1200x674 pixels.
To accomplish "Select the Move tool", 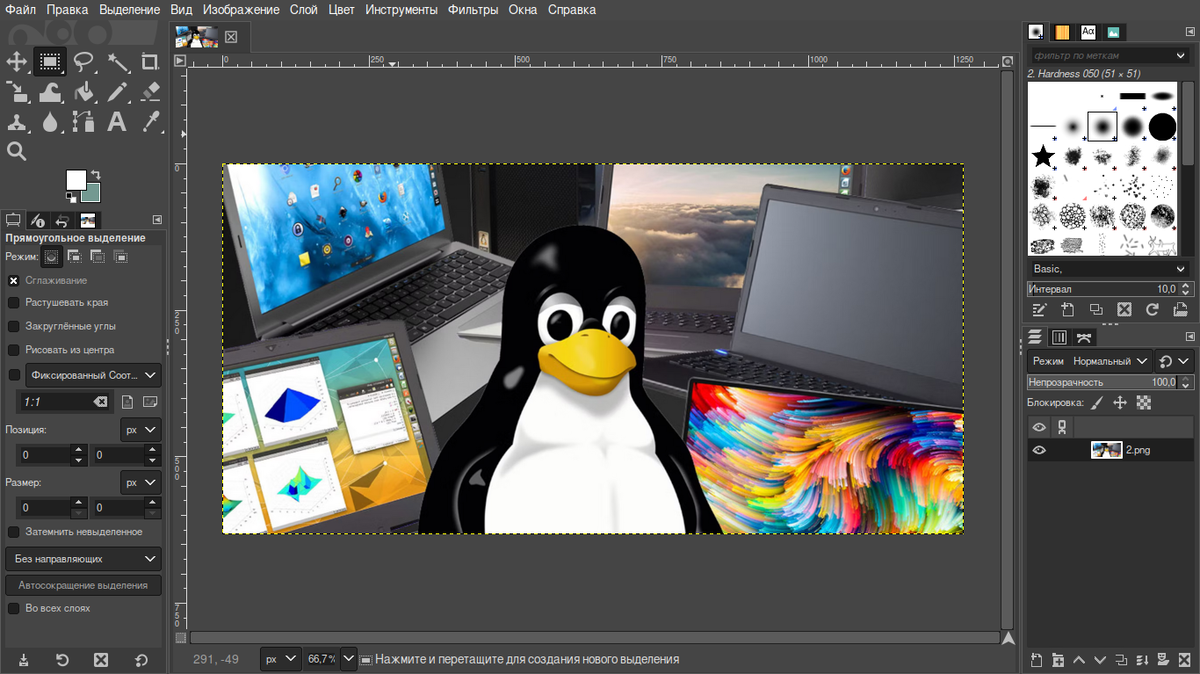I will [17, 62].
